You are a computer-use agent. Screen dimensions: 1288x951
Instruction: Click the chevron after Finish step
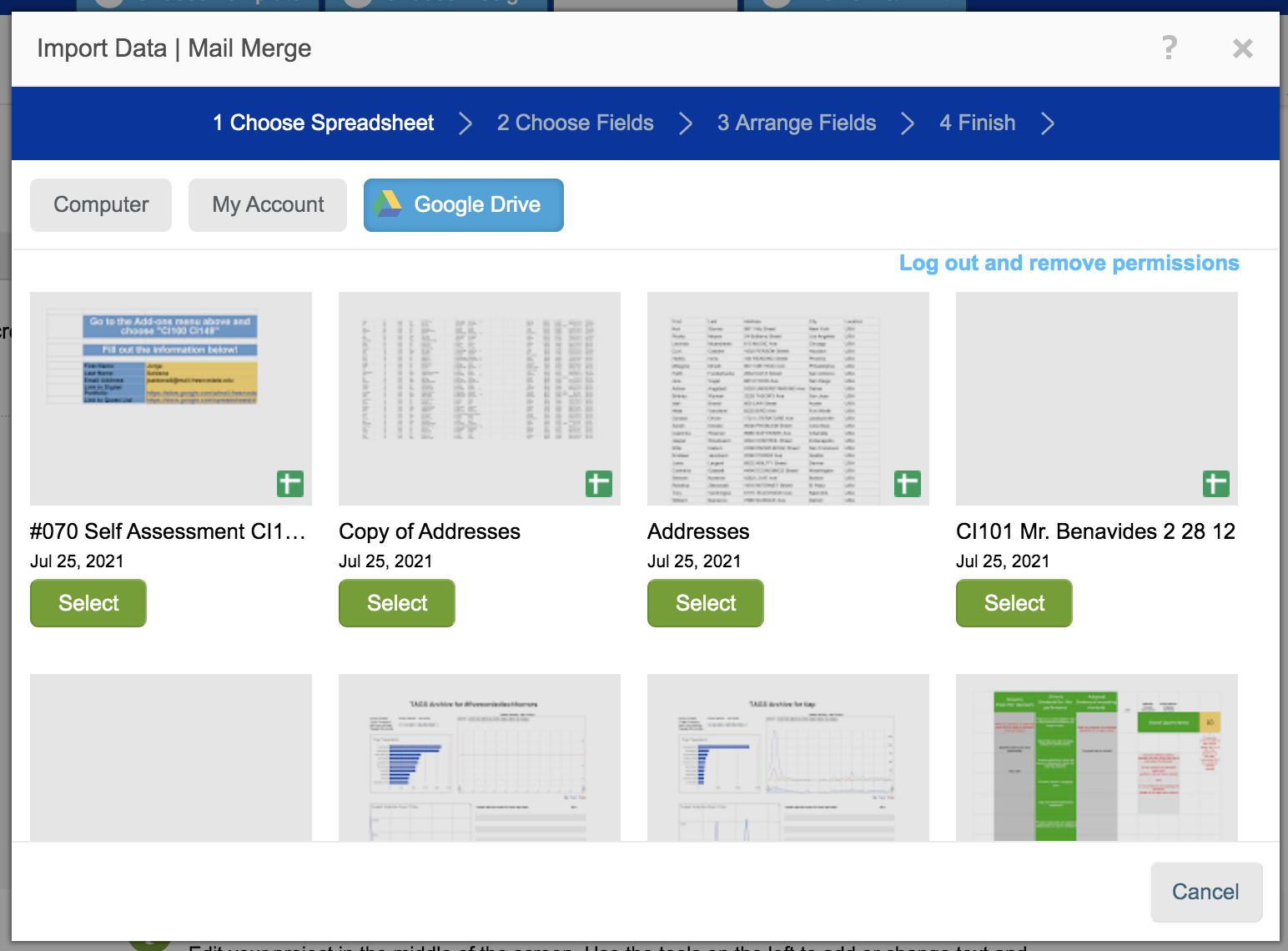(x=1048, y=123)
